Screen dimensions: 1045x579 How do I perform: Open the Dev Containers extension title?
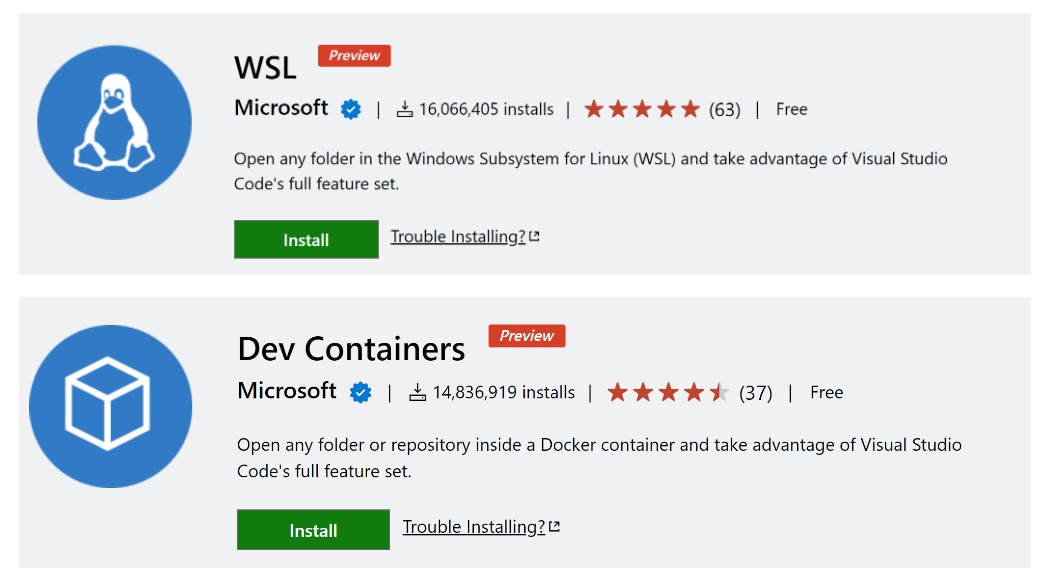point(349,348)
